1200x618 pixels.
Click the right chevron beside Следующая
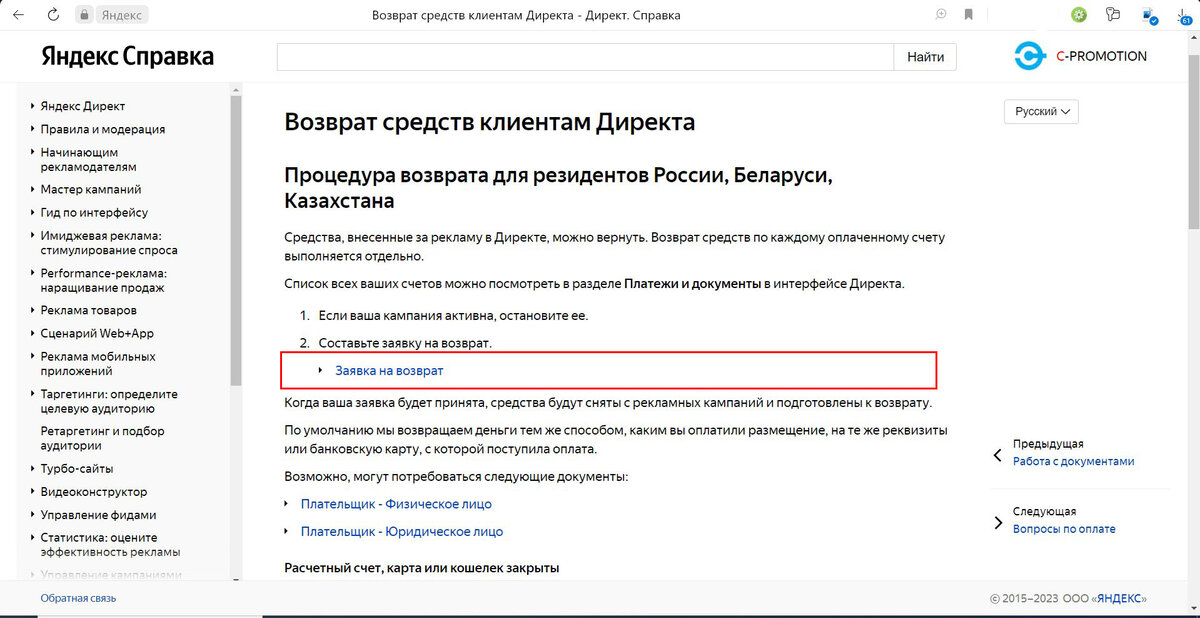tap(997, 522)
